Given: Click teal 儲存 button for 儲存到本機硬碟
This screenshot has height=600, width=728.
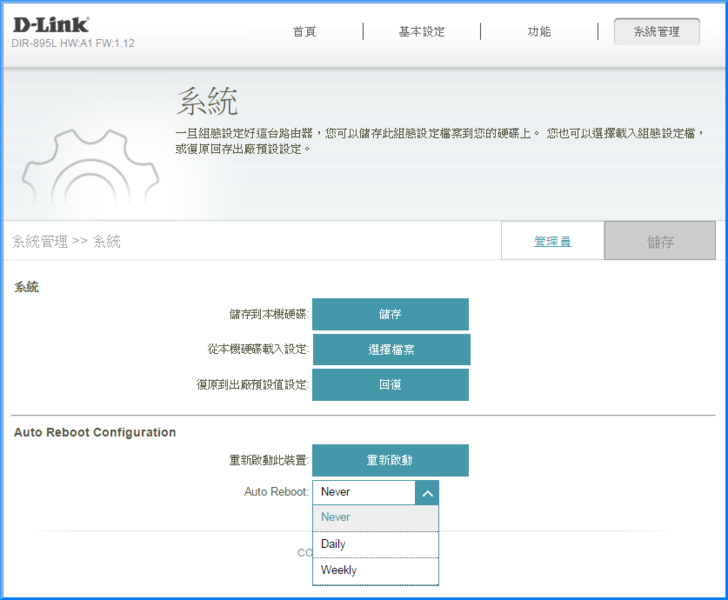Looking at the screenshot, I should [x=390, y=314].
